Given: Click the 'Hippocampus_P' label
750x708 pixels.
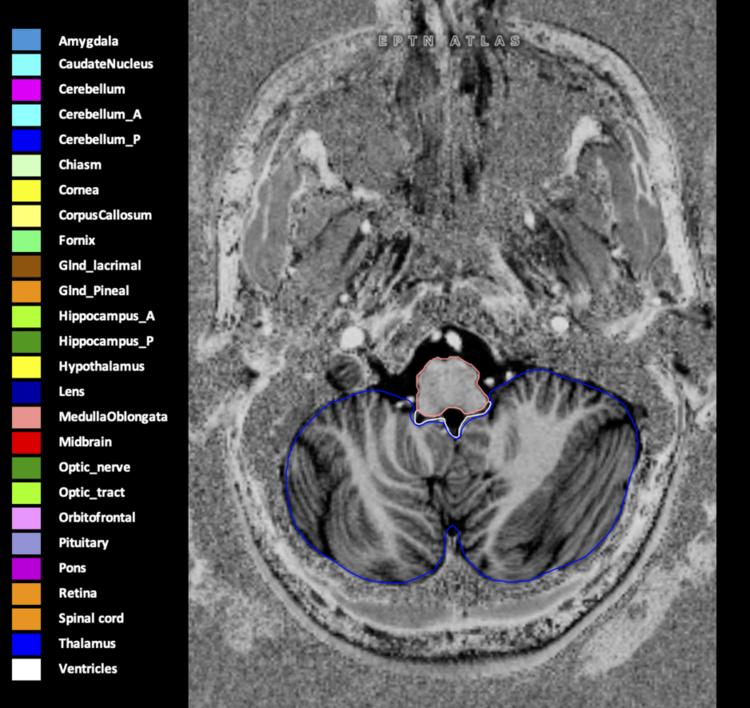Looking at the screenshot, I should pos(106,342).
